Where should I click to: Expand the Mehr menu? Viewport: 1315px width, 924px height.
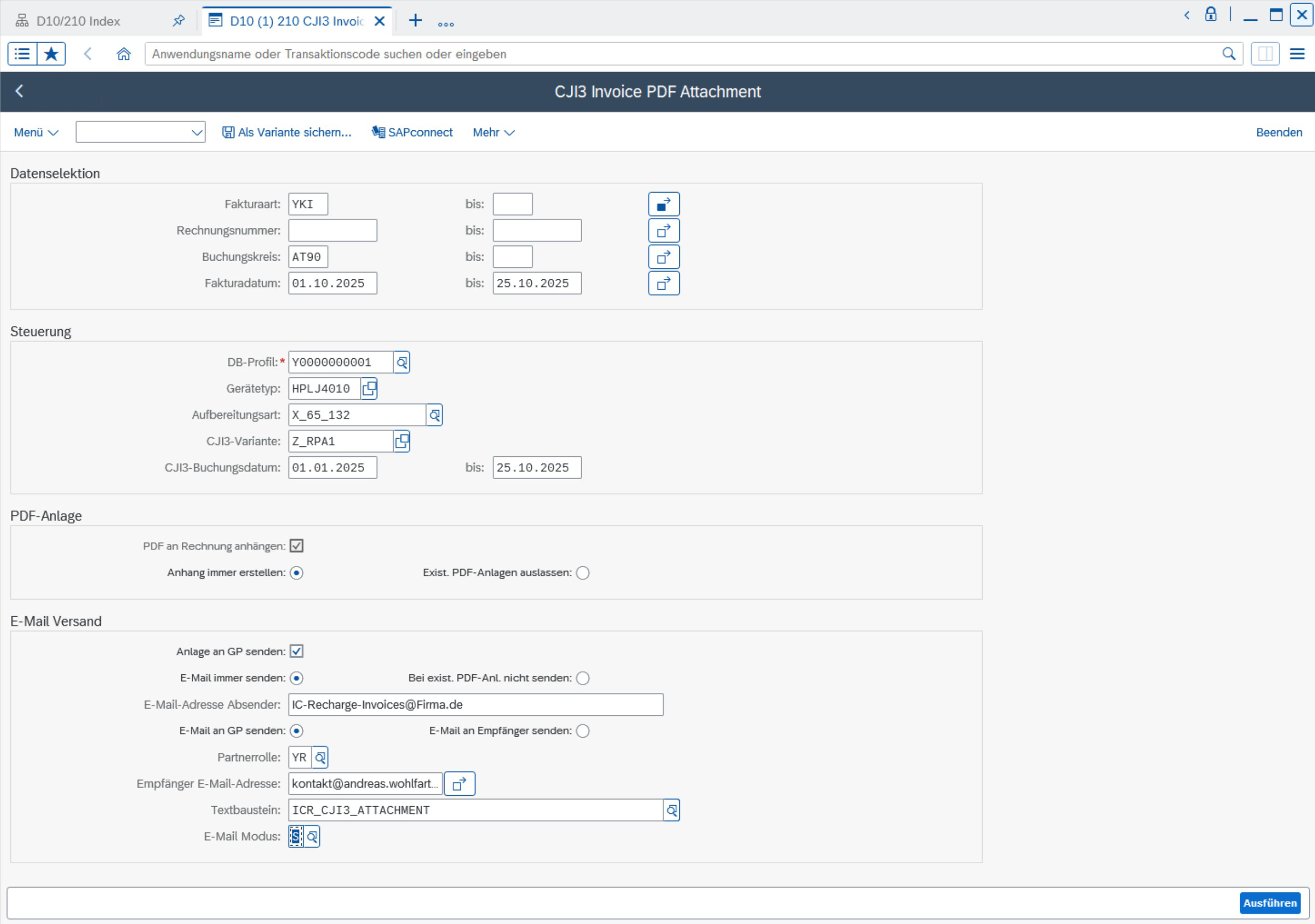pyautogui.click(x=493, y=132)
